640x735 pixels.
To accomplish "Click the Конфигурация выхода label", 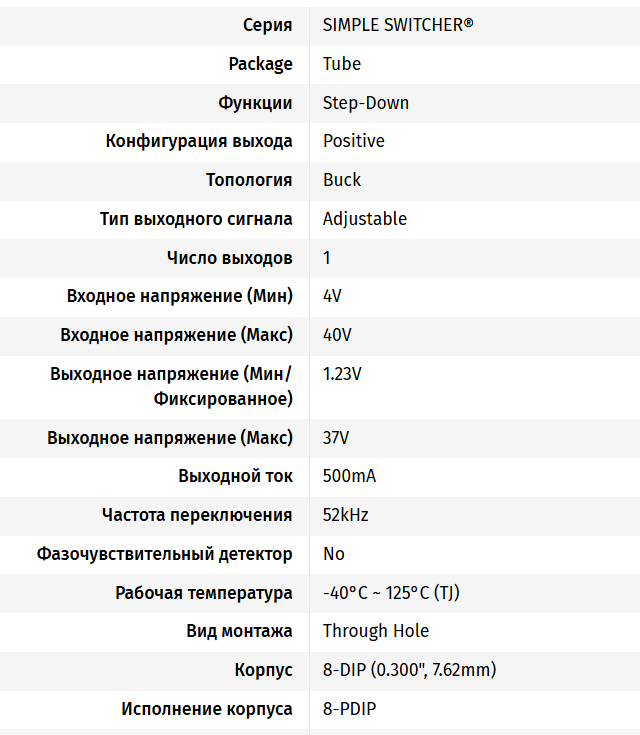I will tap(199, 141).
